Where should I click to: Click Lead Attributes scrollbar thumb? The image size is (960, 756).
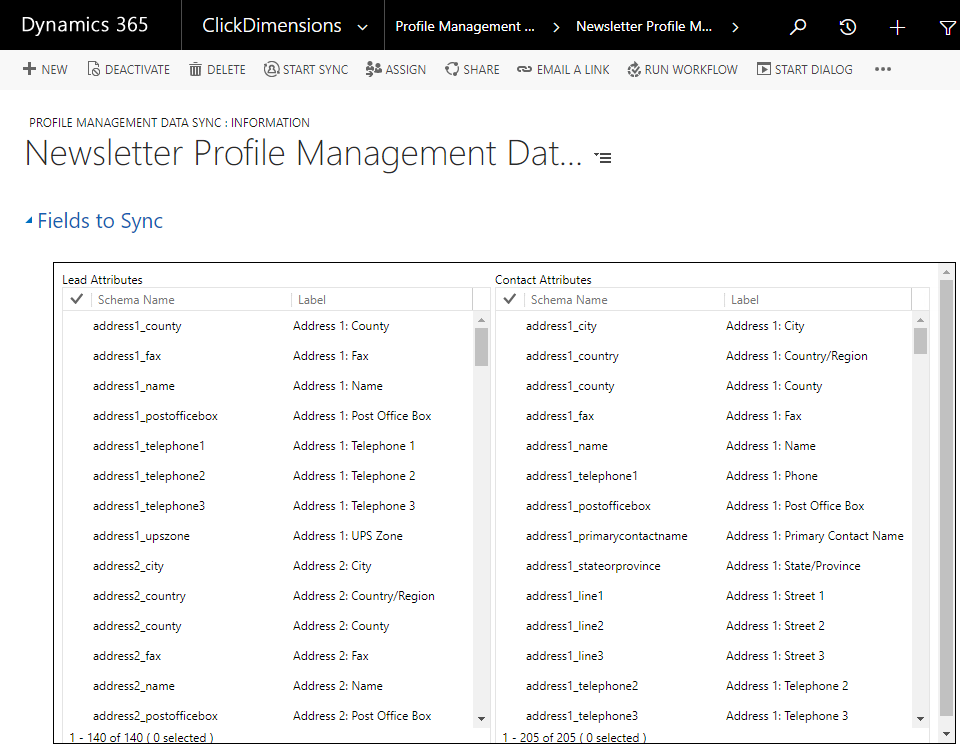[481, 346]
